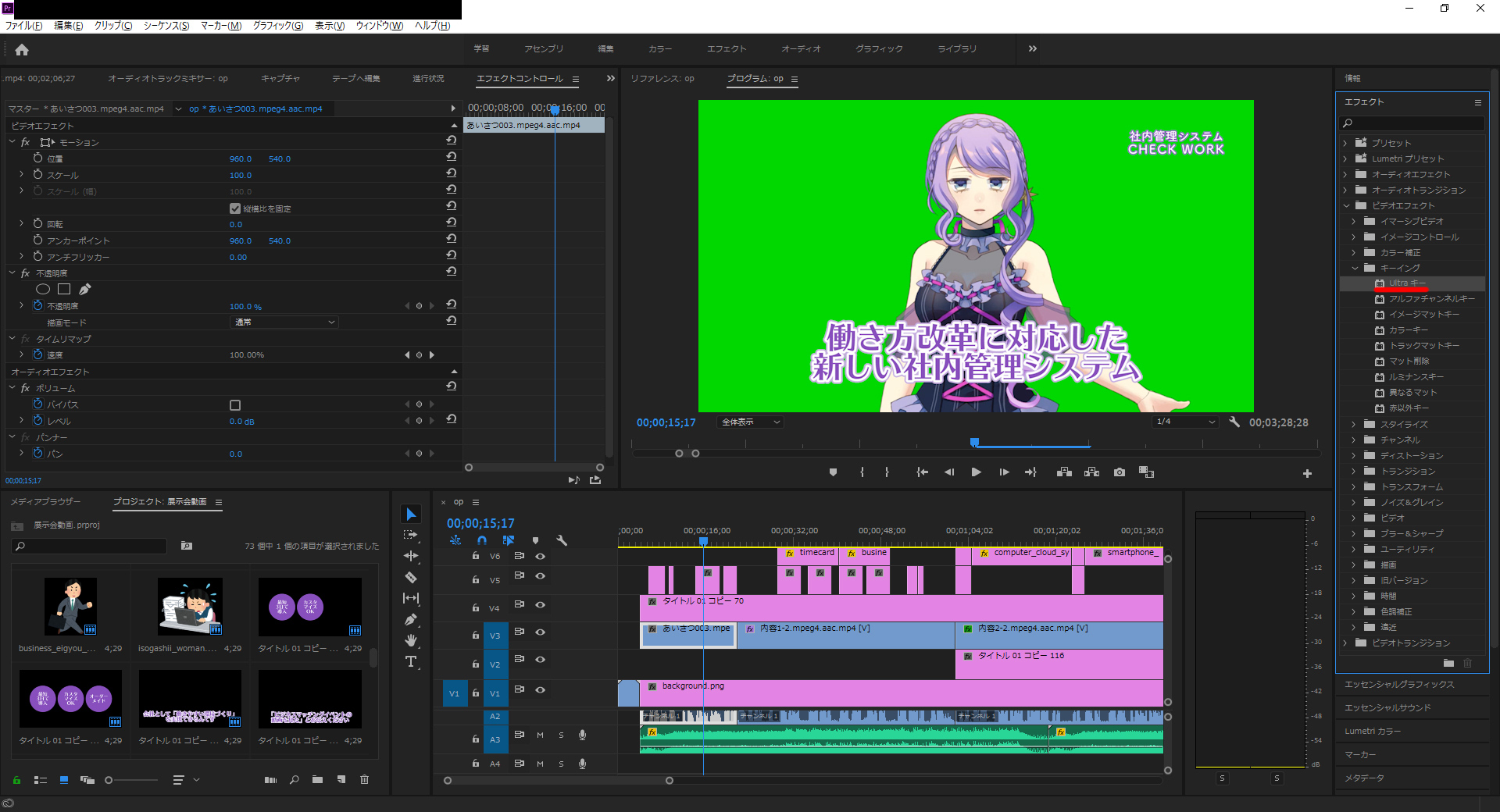Screen dimensions: 1500x812
Task: Add a marker in program monitor
Action: [833, 472]
